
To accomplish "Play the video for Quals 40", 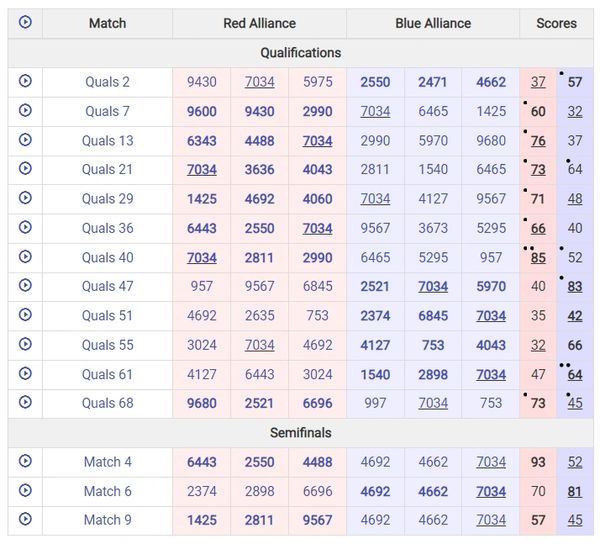I will tap(25, 257).
